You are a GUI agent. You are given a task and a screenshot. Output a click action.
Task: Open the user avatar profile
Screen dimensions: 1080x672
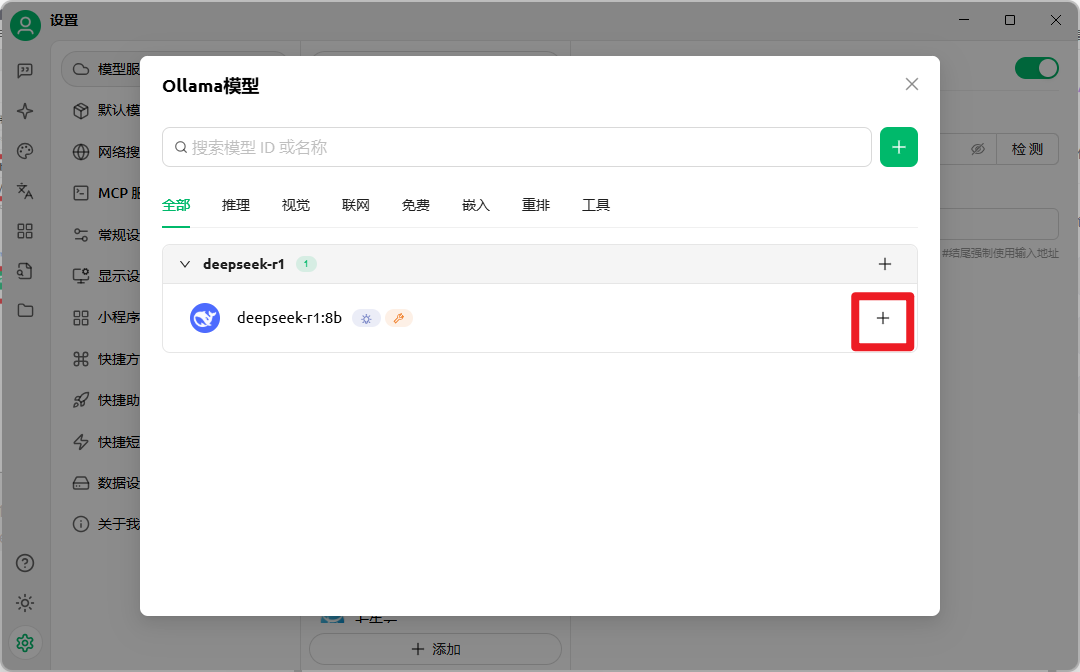click(25, 25)
